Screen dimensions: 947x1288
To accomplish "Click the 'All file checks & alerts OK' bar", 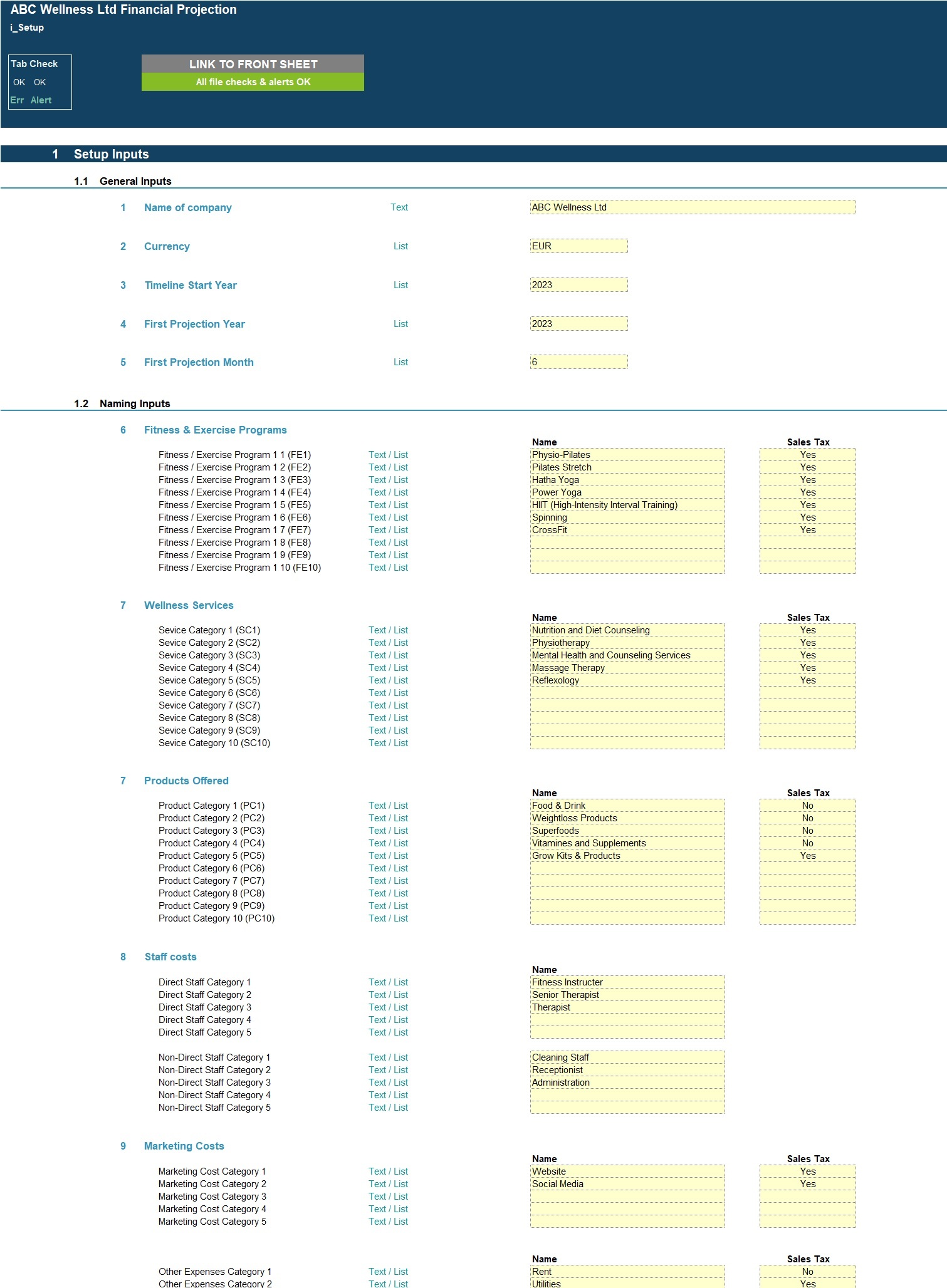I will click(253, 82).
